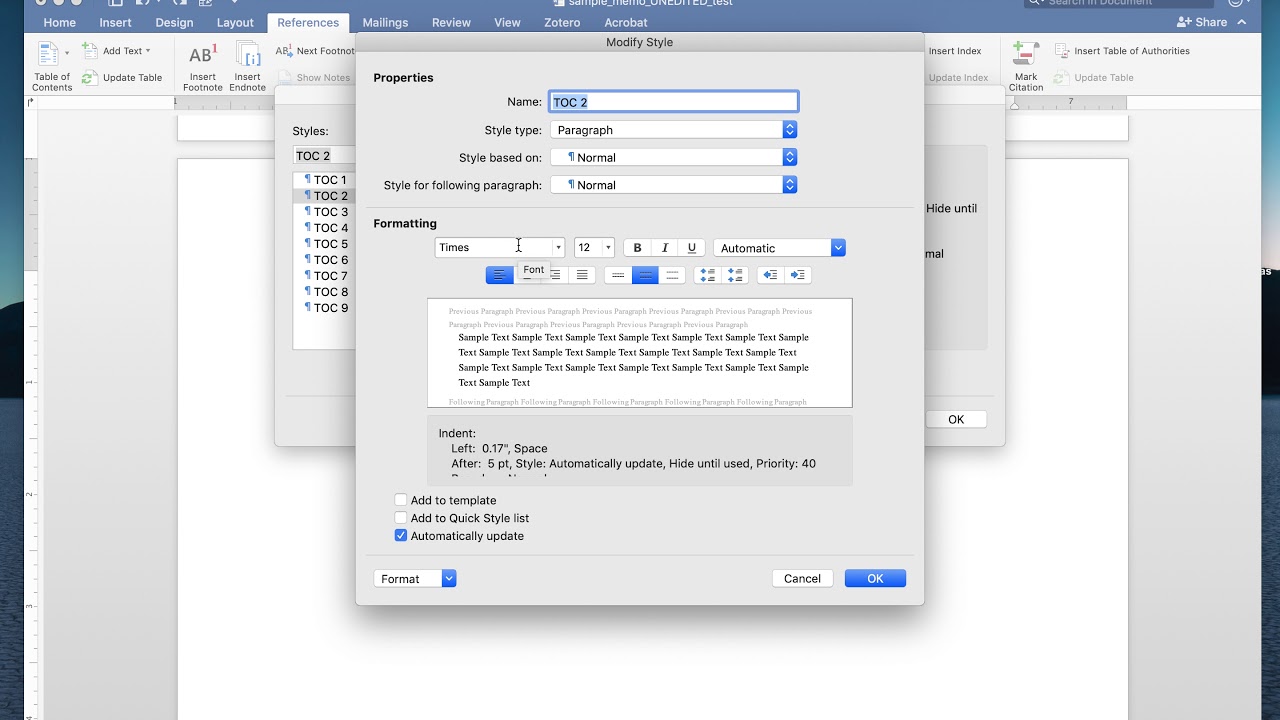Viewport: 1280px width, 720px height.
Task: Decrease indent in Modify Style dialog
Action: click(x=770, y=275)
